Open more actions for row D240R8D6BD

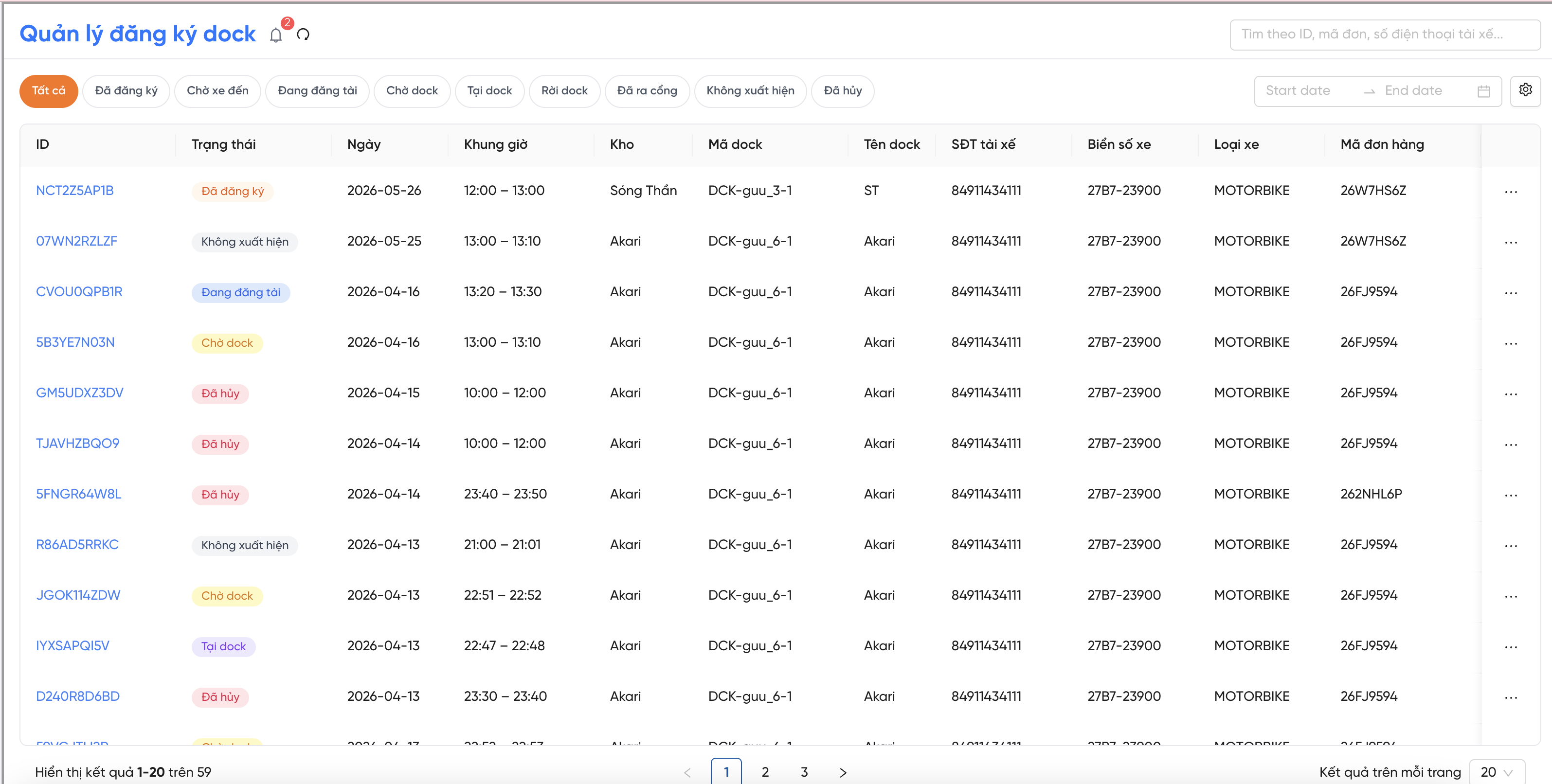pyautogui.click(x=1511, y=697)
